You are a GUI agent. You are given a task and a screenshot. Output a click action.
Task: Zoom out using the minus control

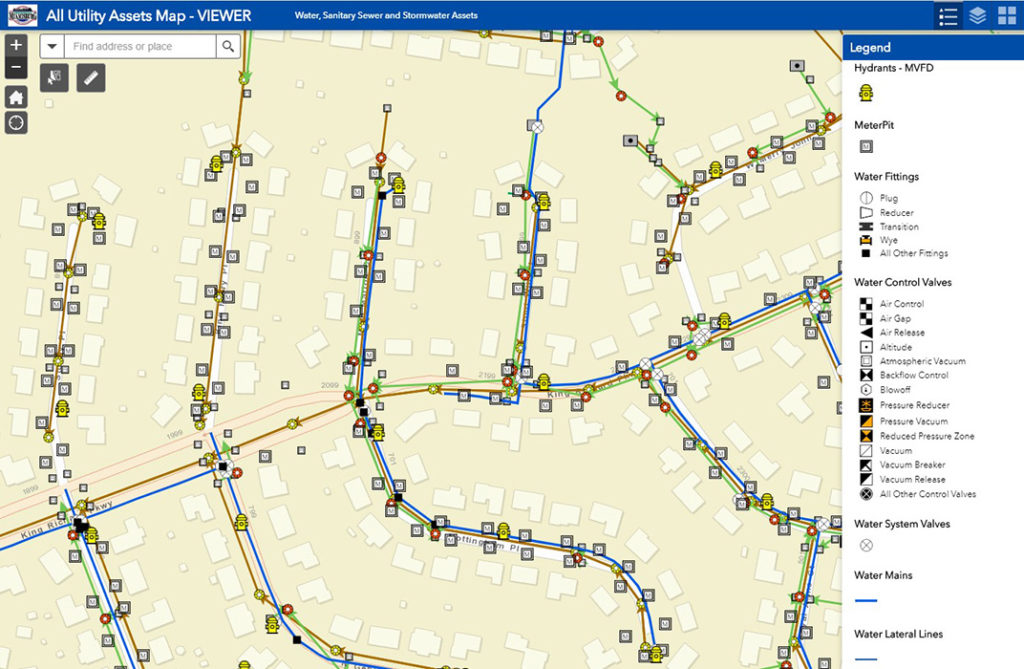tap(15, 66)
